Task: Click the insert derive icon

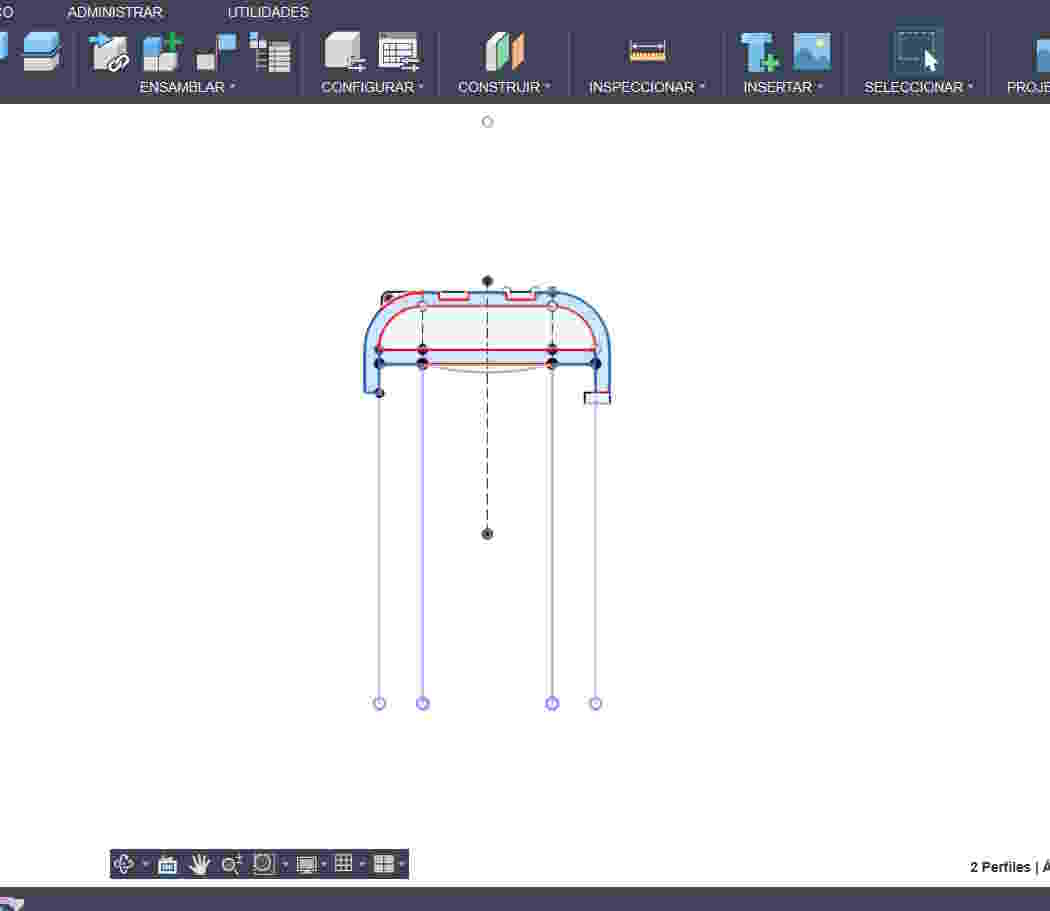Action: 759,52
